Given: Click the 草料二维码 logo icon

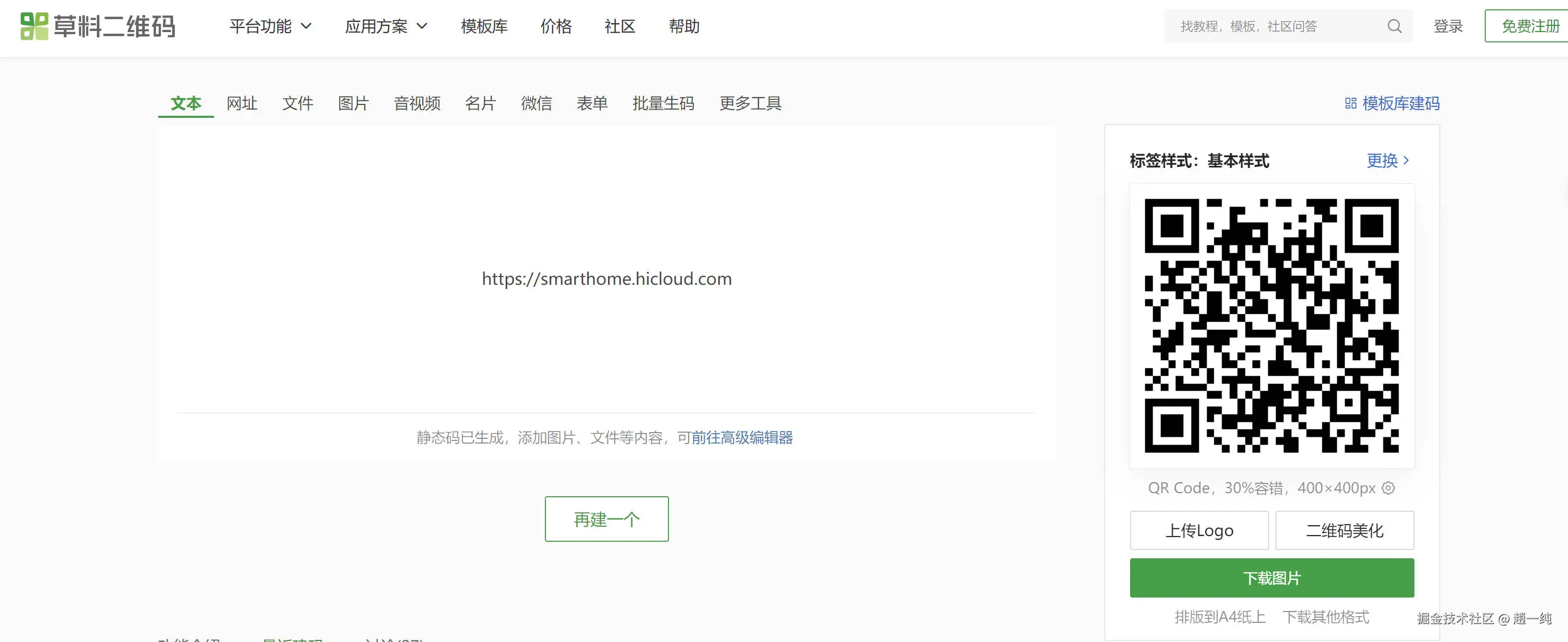Looking at the screenshot, I should point(34,27).
